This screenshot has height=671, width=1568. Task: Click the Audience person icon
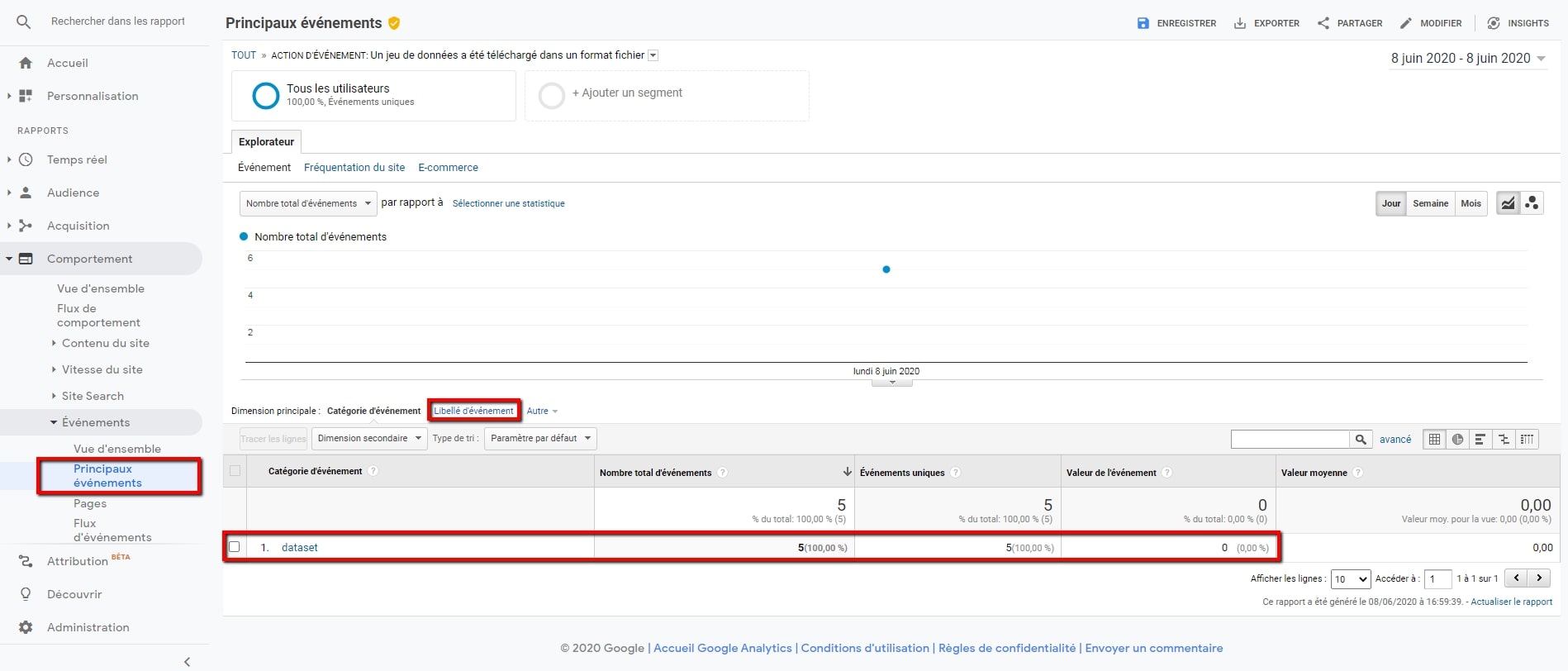[26, 193]
